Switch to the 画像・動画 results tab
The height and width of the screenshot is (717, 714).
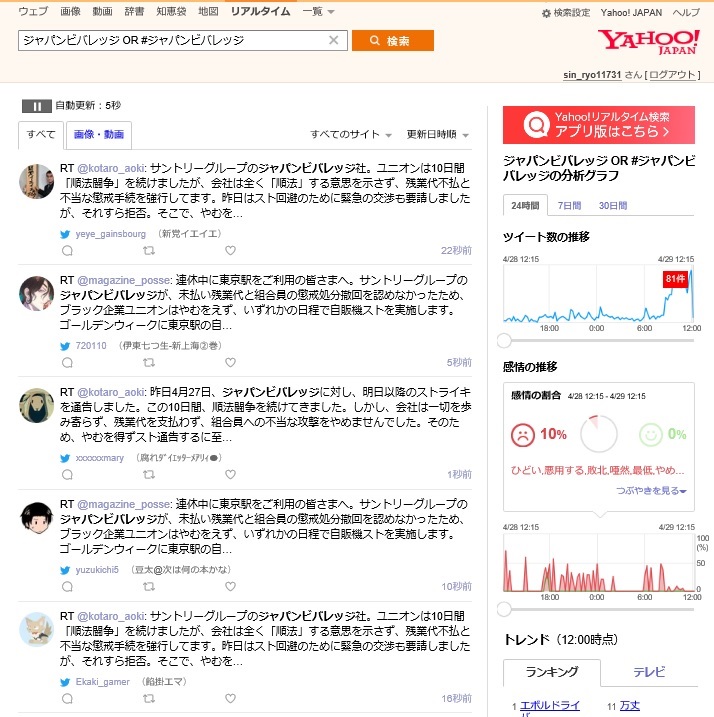(99, 135)
